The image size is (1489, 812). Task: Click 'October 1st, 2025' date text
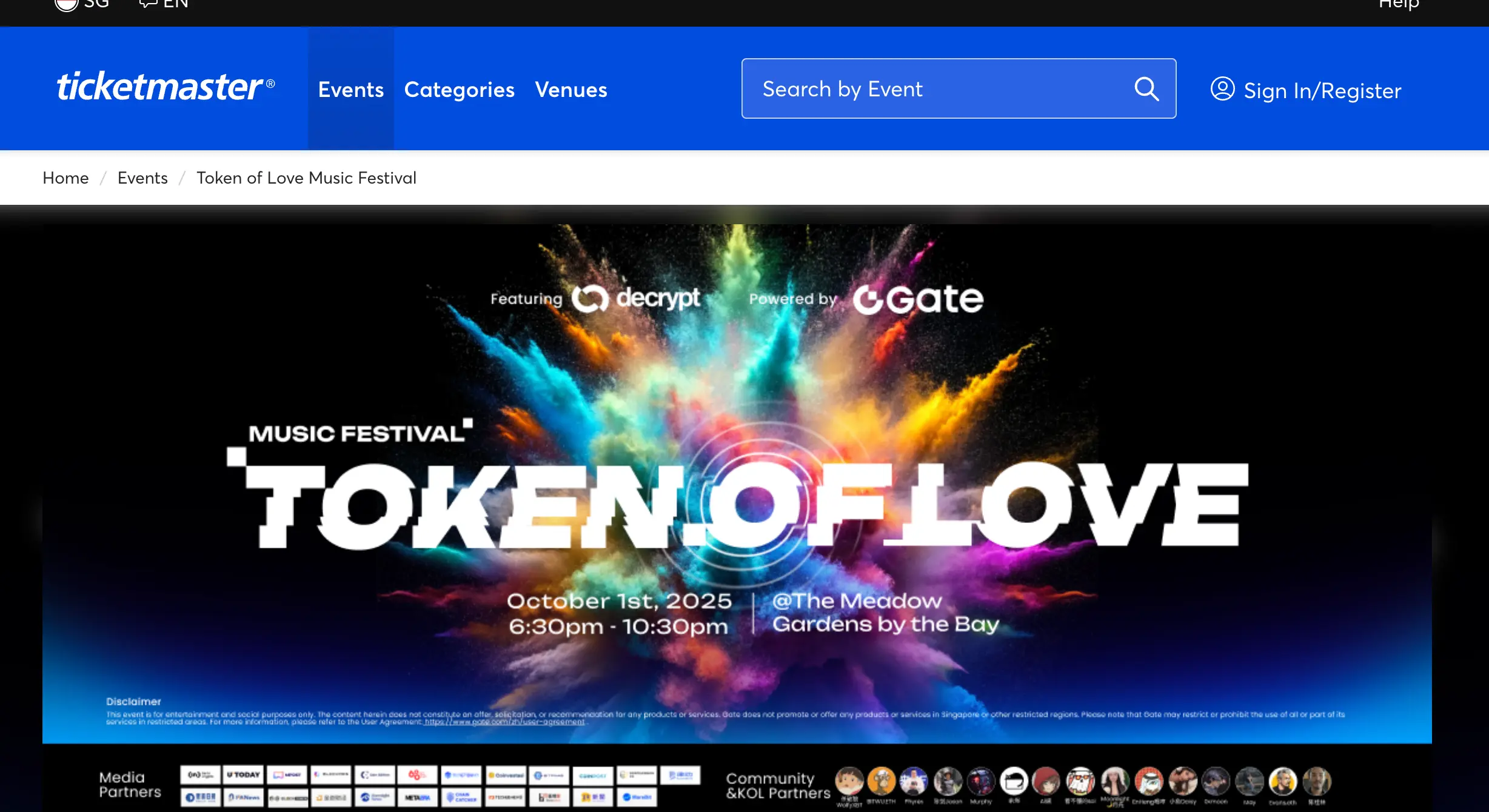click(x=620, y=601)
